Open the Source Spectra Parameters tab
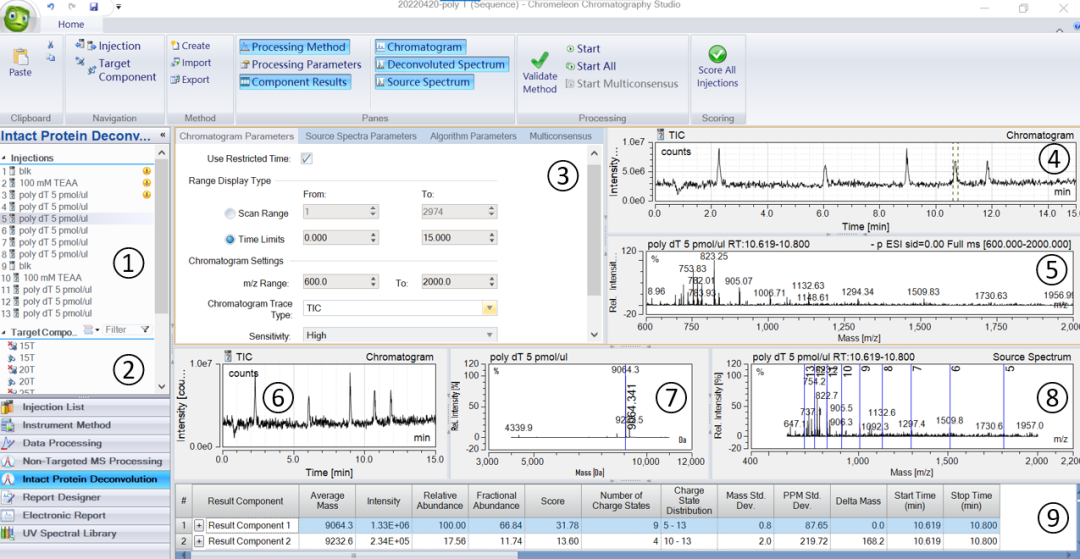The height and width of the screenshot is (559, 1080). pos(360,136)
